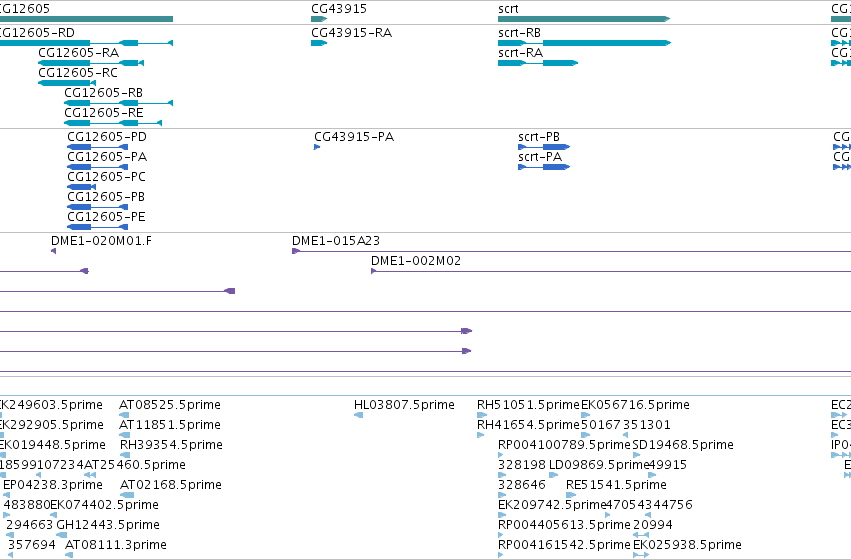851x560 pixels.
Task: Click the AT08525.5prime EST arrow
Action: [124, 415]
